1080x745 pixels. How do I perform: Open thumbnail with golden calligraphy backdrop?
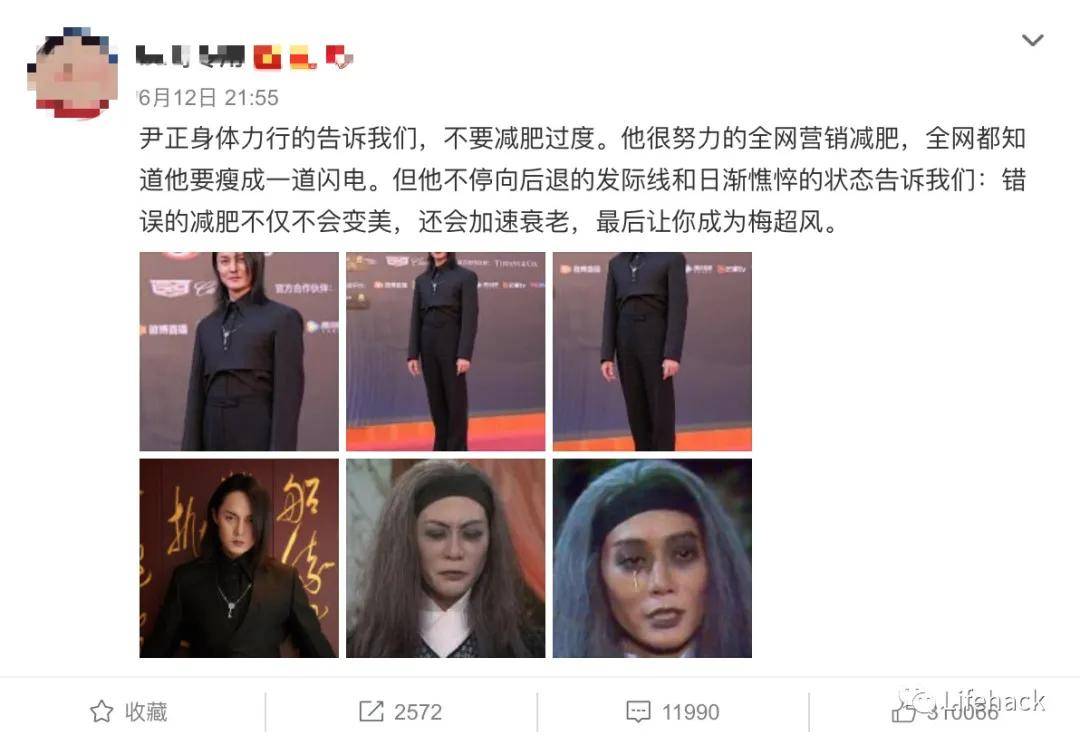pyautogui.click(x=239, y=558)
